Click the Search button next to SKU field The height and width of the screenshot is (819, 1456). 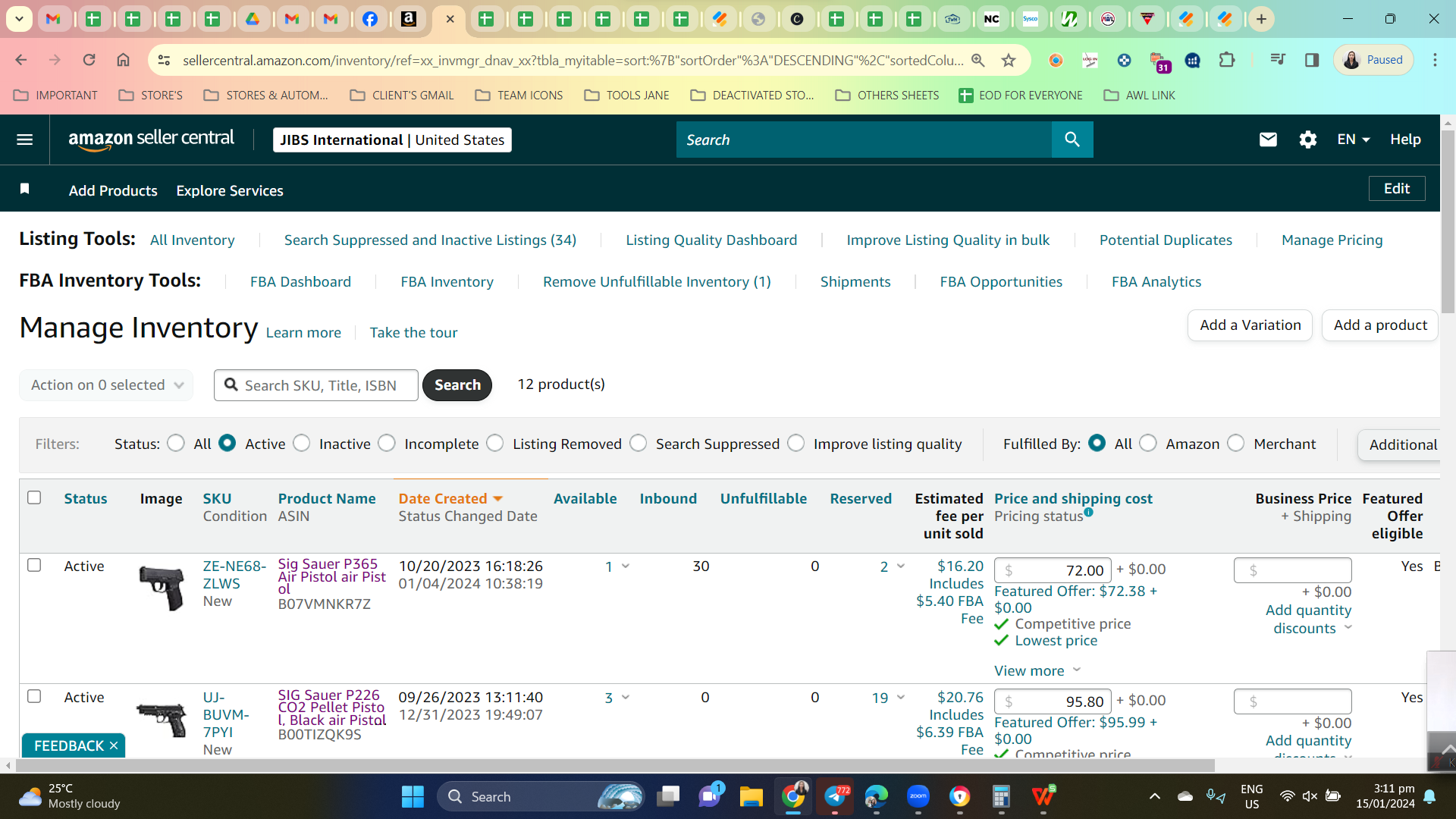tap(457, 384)
